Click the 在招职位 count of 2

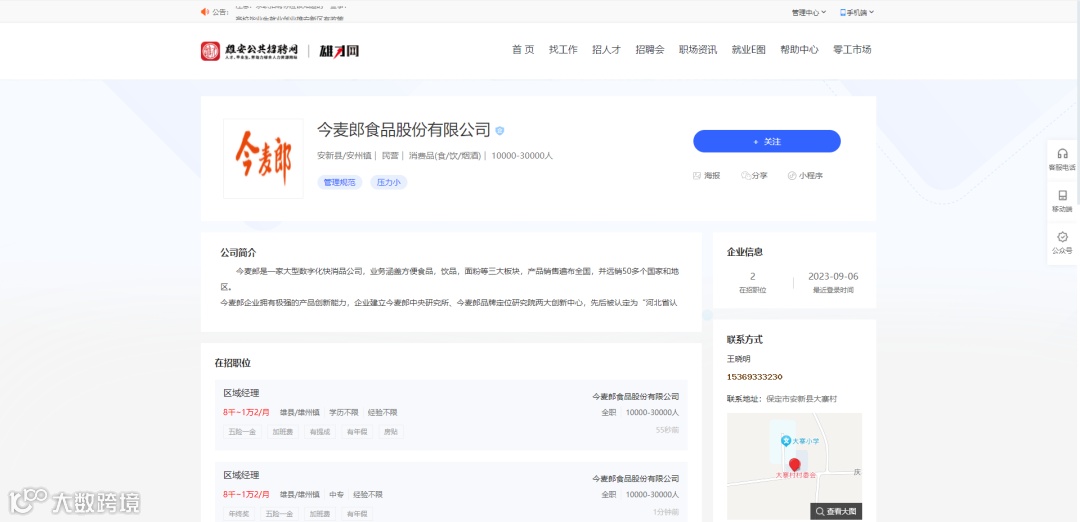click(753, 277)
